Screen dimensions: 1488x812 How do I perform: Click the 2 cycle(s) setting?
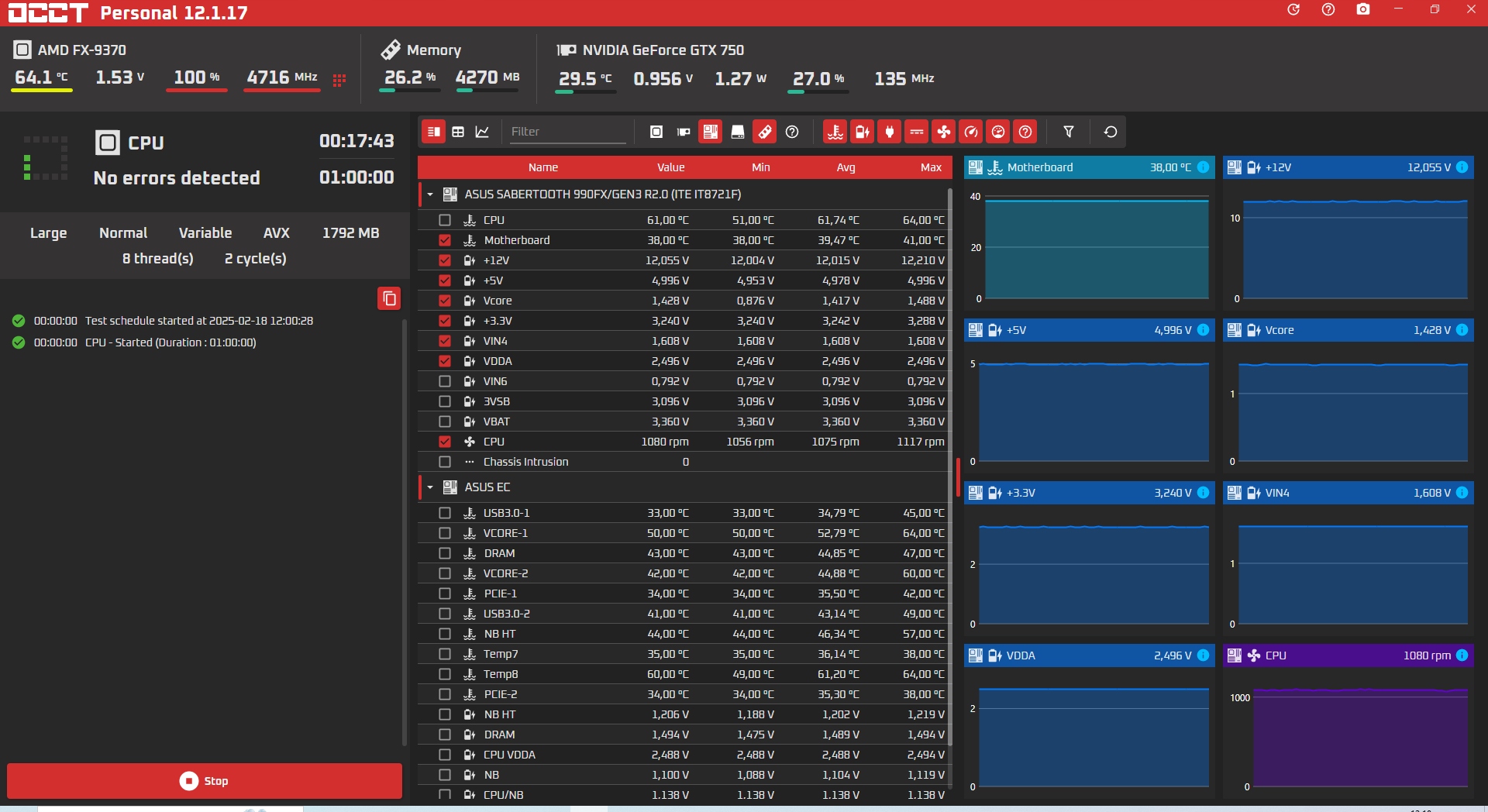click(x=256, y=259)
